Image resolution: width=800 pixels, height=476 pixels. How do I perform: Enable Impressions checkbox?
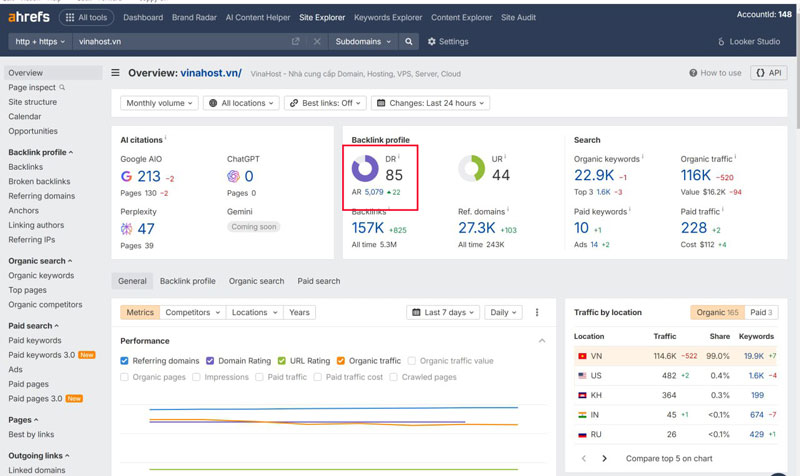click(196, 377)
